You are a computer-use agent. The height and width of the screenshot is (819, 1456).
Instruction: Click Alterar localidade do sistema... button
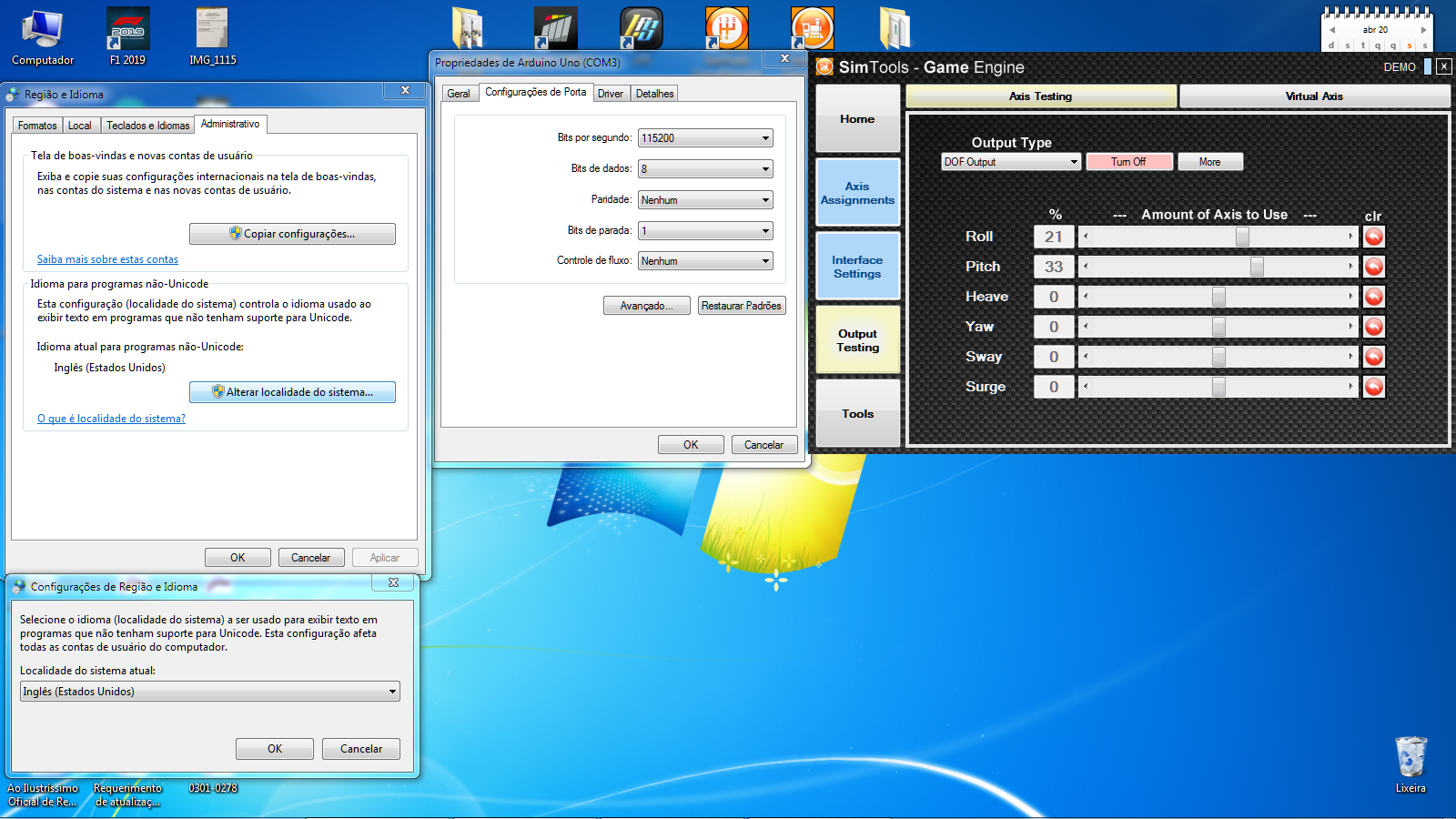click(x=292, y=392)
